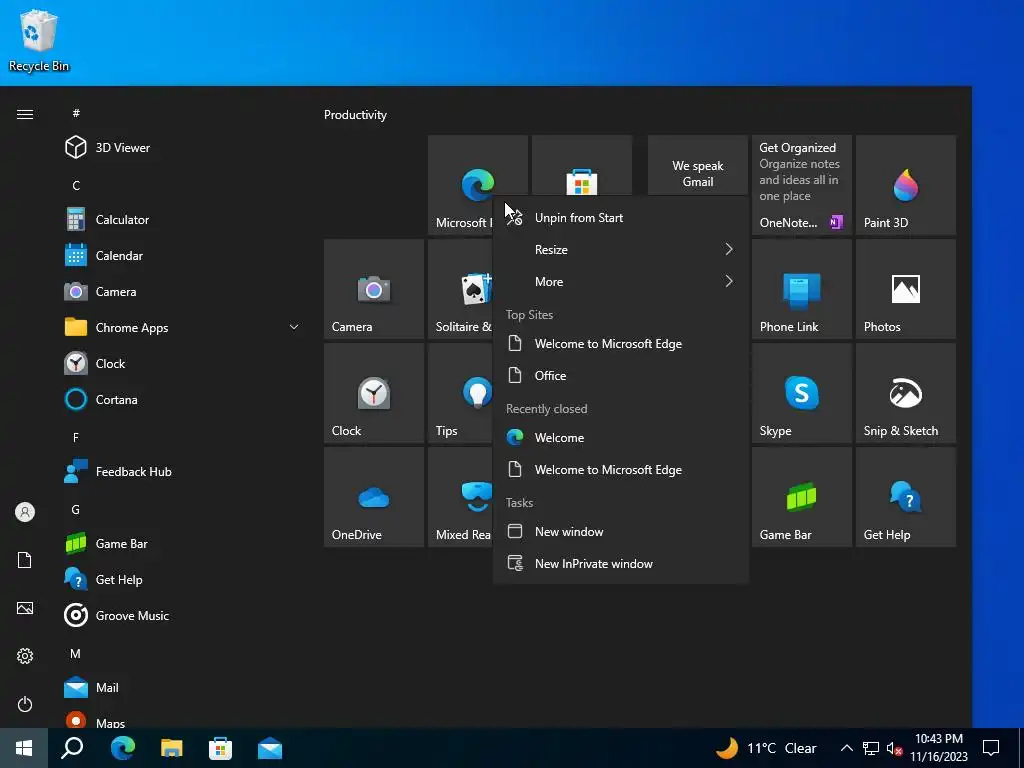Launch Cortana from the app list
The image size is (1024, 768).
180,399
